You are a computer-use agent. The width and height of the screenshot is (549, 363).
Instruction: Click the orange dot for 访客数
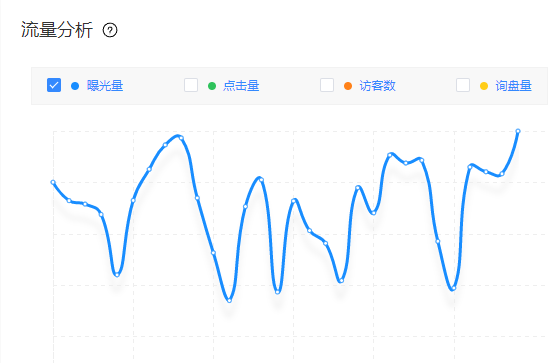pos(348,86)
